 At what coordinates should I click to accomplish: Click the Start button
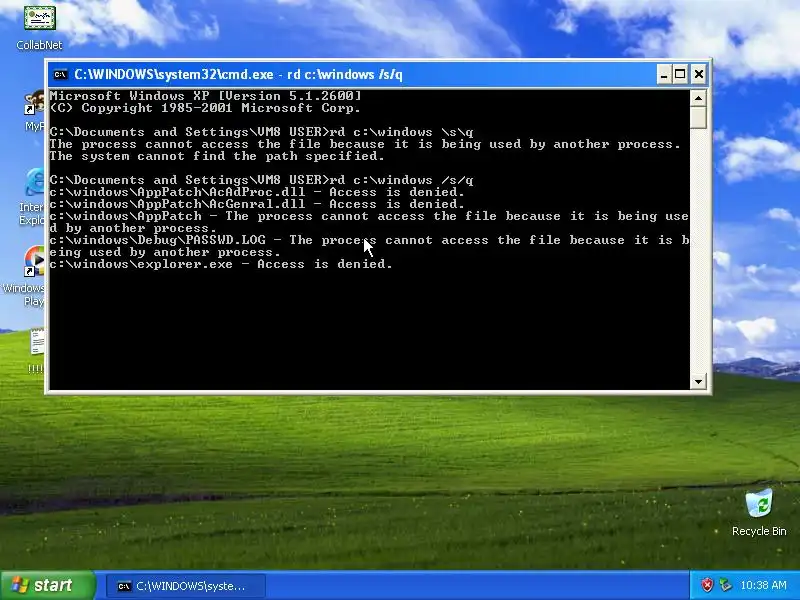[x=47, y=585]
